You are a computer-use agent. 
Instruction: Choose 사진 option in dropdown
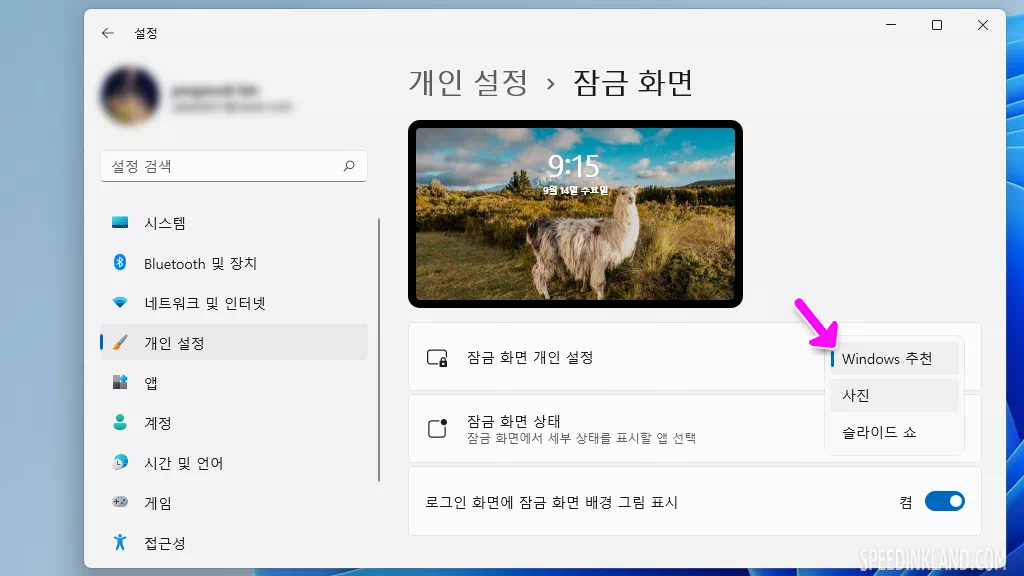tap(894, 396)
